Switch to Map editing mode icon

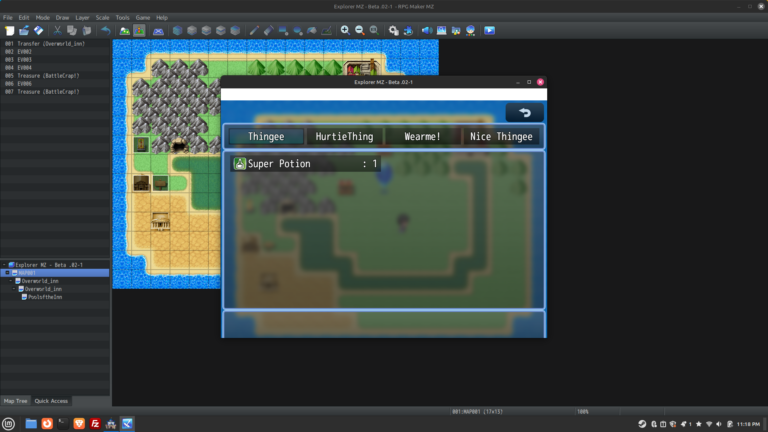tap(125, 30)
